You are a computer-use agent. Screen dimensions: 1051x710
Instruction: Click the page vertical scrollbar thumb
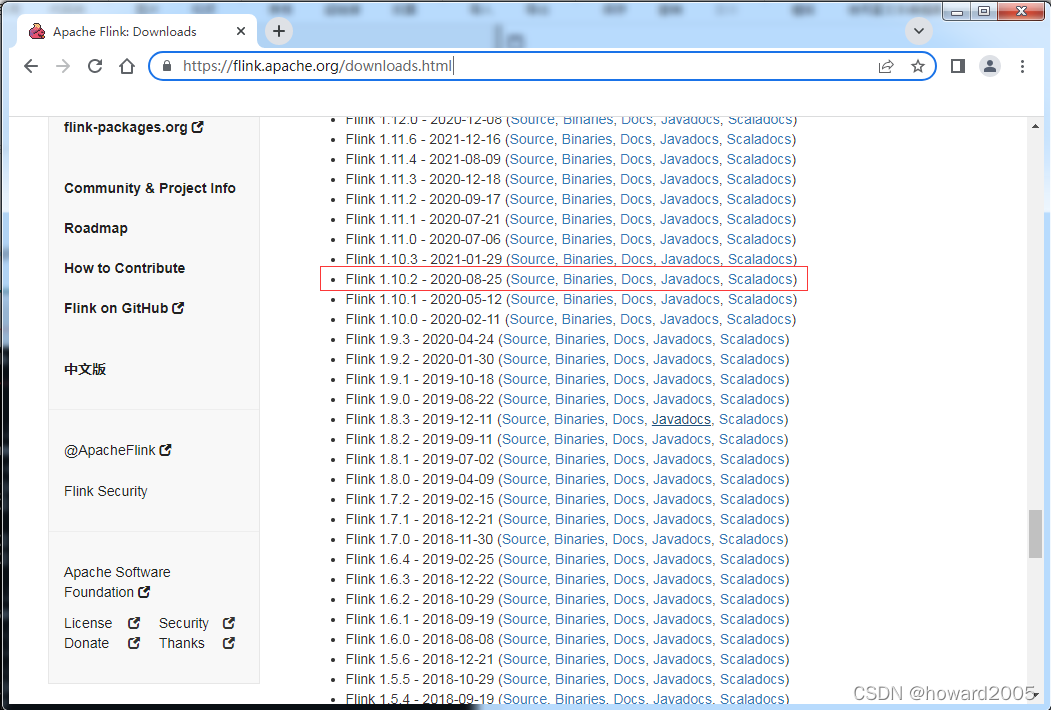pos(1036,534)
